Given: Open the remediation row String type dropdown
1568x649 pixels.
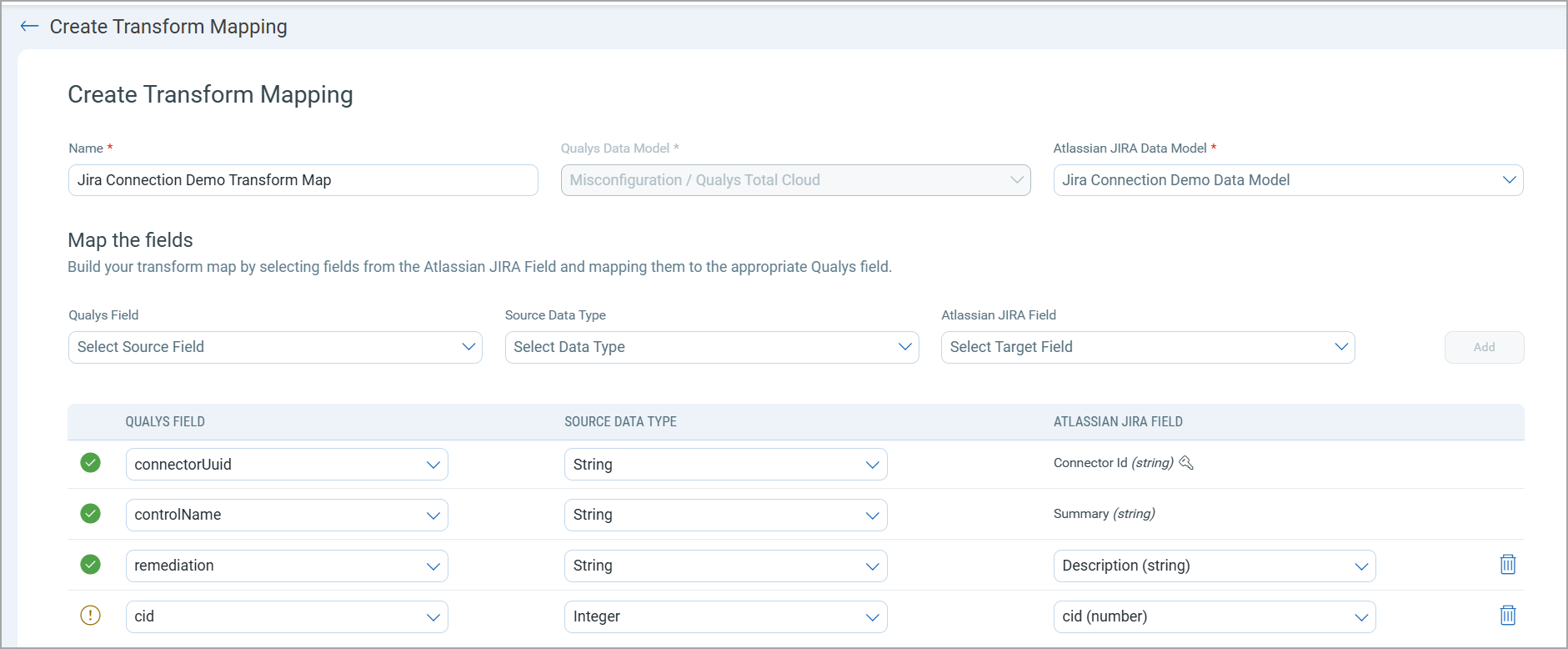Looking at the screenshot, I should (x=724, y=566).
